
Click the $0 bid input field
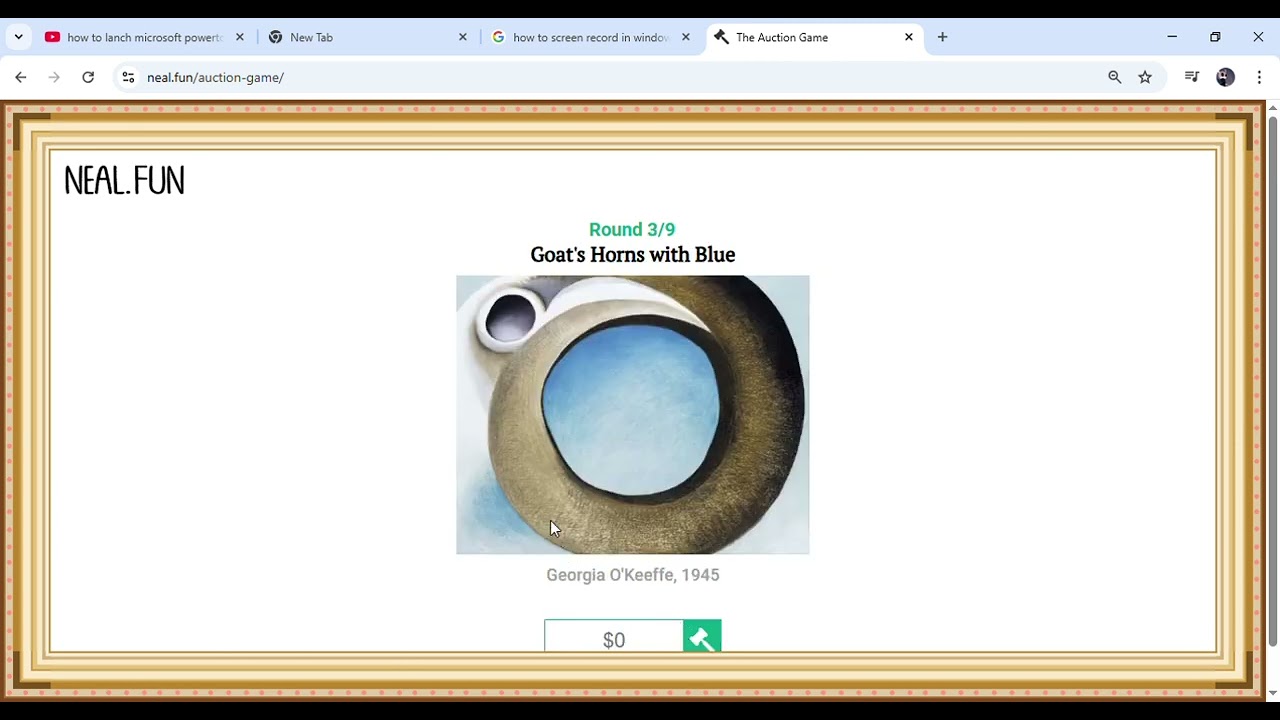click(614, 636)
